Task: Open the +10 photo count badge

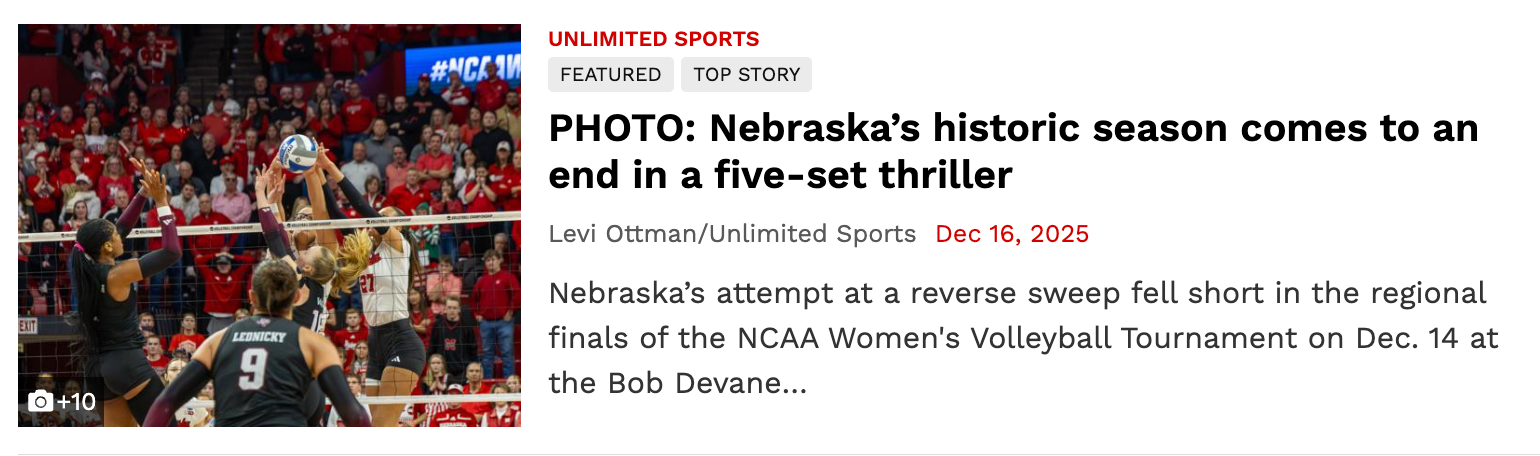Action: click(x=76, y=402)
